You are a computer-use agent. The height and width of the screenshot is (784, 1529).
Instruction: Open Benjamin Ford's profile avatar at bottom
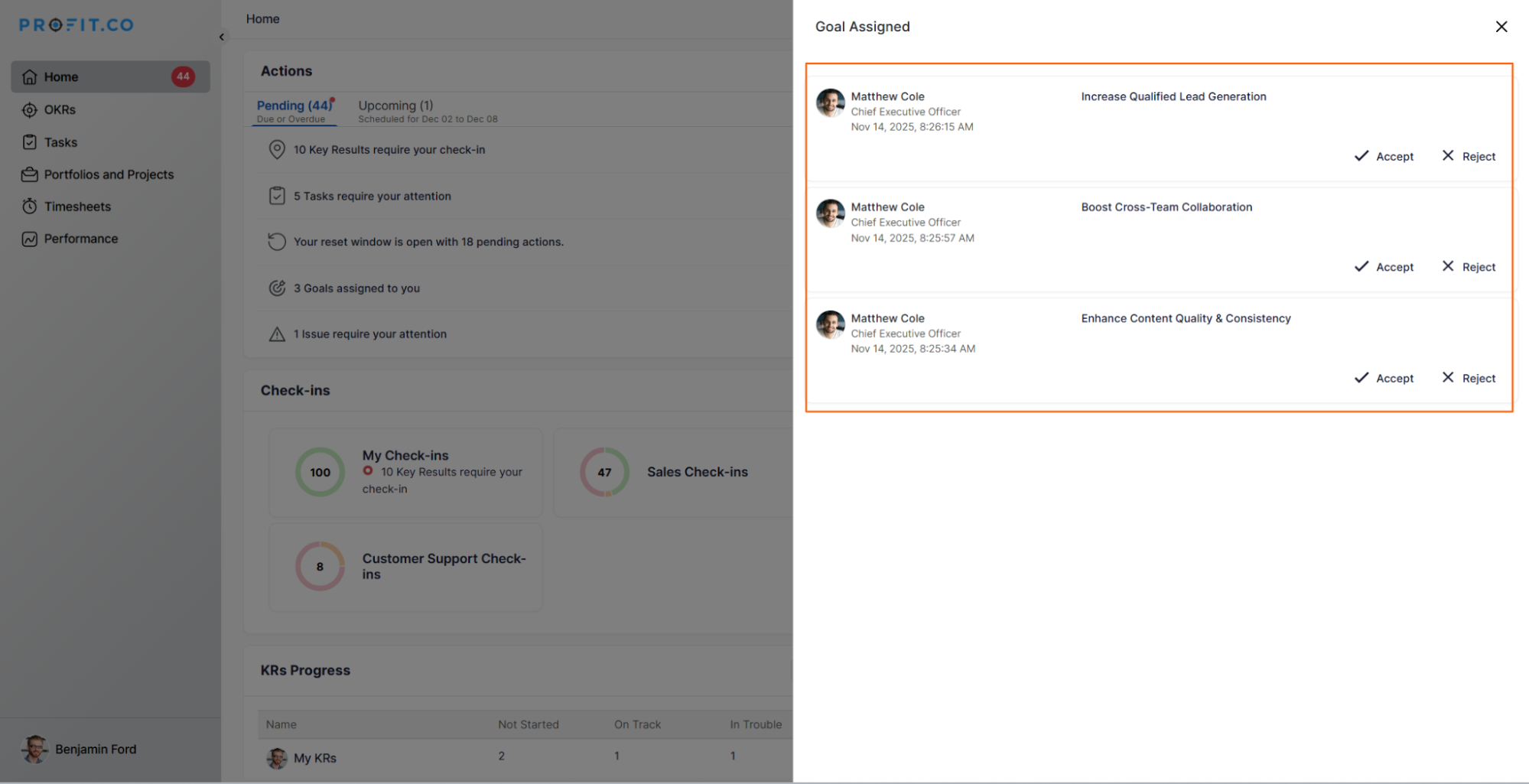point(34,749)
